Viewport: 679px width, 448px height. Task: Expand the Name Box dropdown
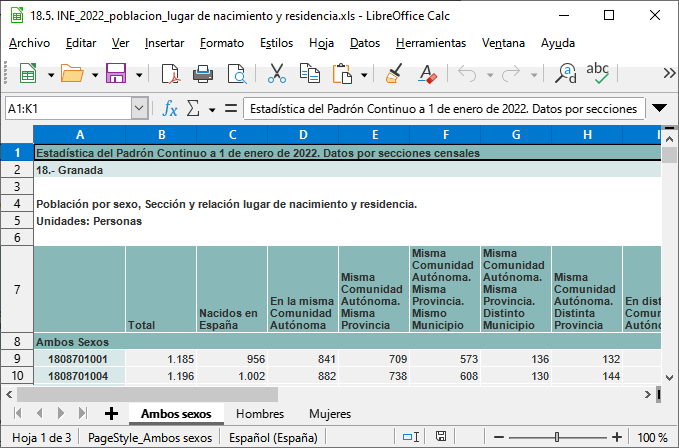(x=139, y=108)
